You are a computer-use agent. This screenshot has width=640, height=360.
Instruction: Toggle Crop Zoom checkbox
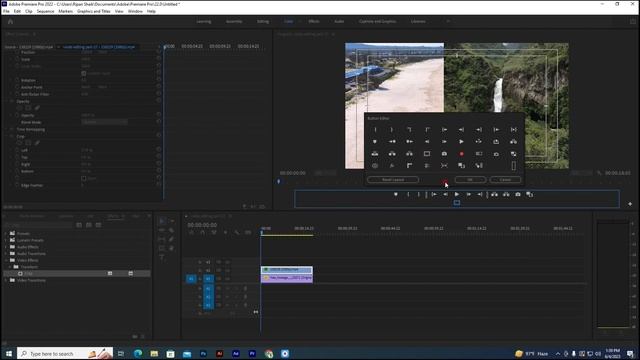(x=84, y=178)
